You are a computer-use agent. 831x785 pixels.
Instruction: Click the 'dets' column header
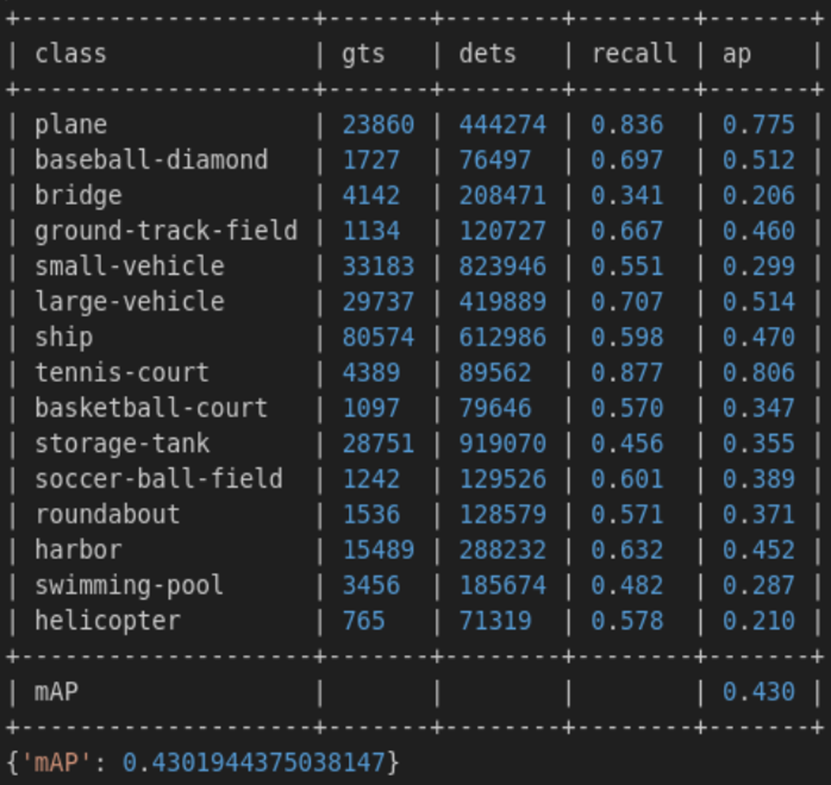[x=487, y=54]
